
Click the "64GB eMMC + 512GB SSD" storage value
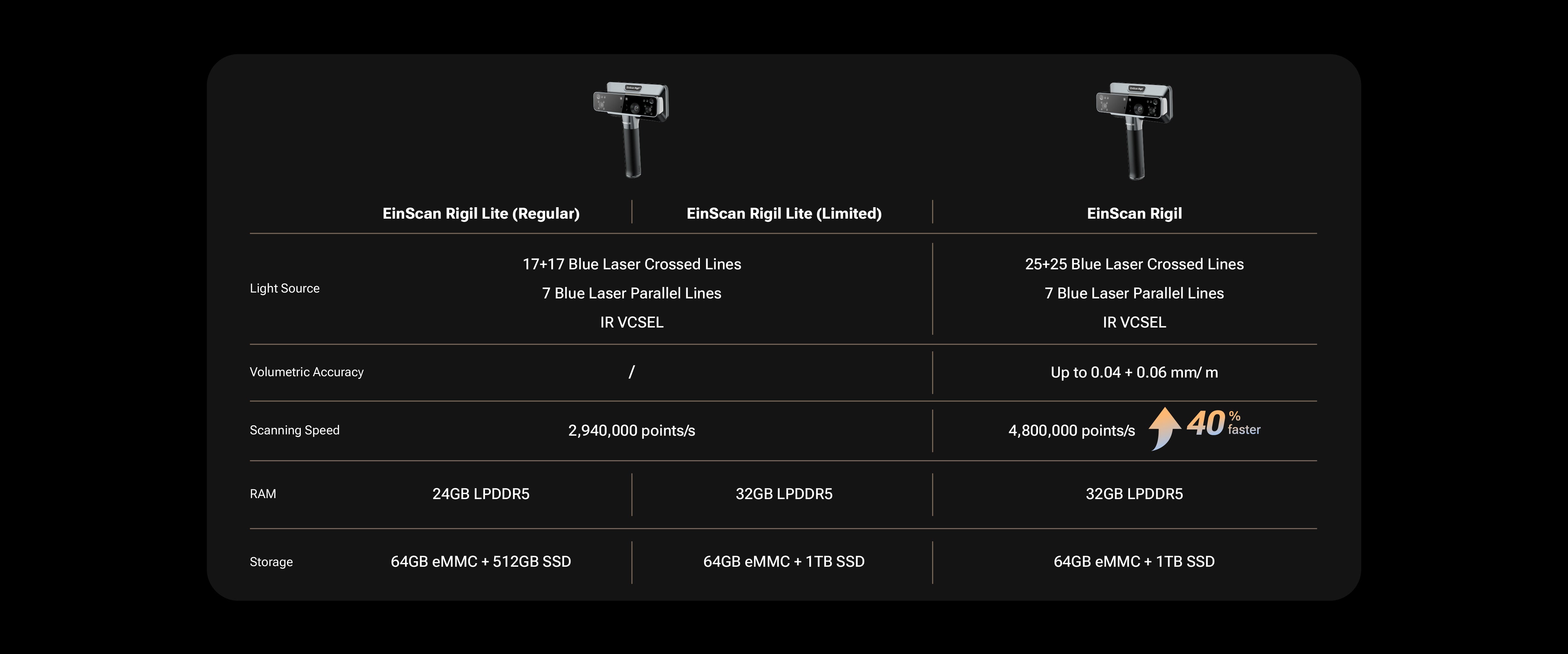[481, 562]
